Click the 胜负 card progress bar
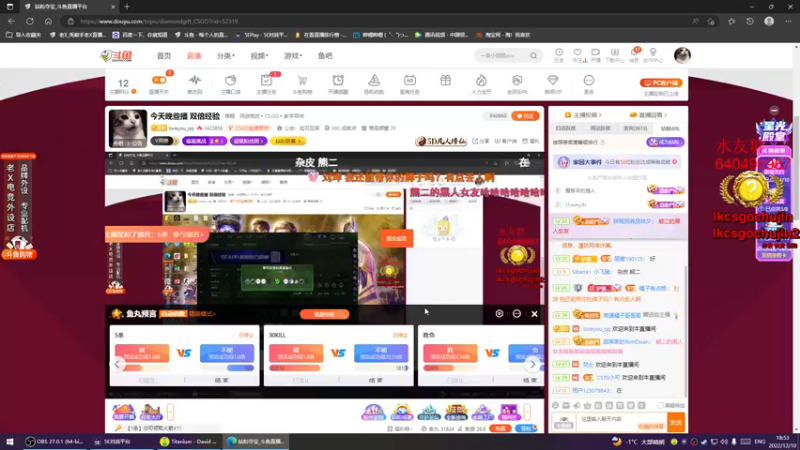800x450 pixels. pyautogui.click(x=482, y=367)
